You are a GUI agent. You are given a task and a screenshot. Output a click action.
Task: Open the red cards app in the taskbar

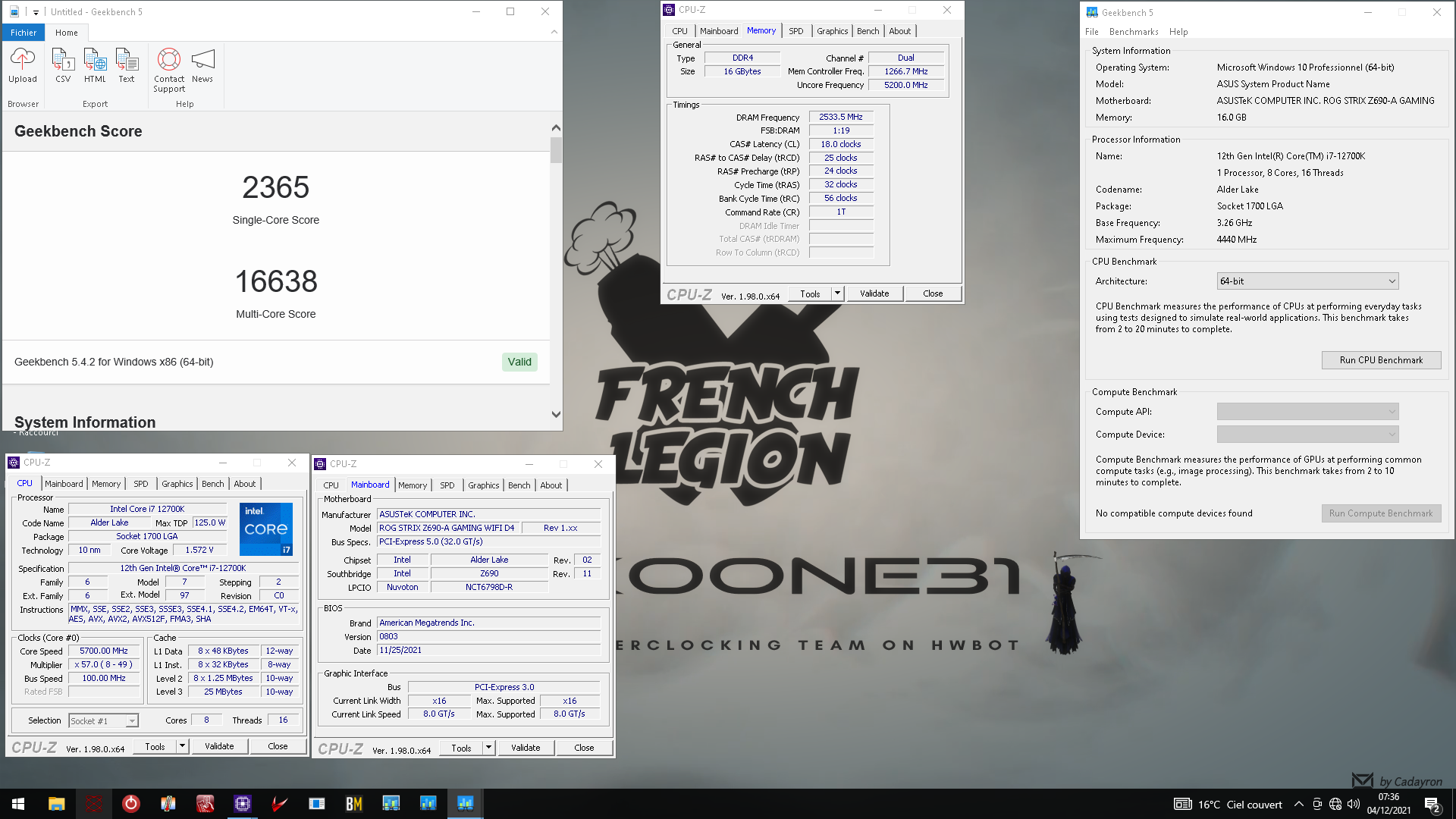205,804
